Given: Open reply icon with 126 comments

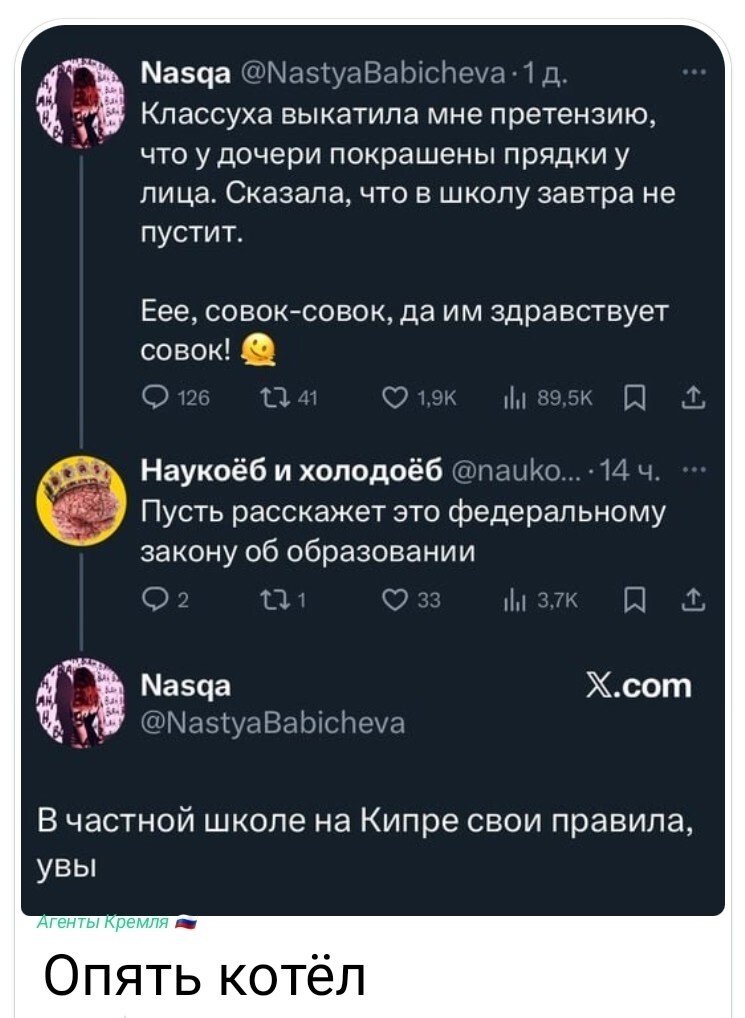Looking at the screenshot, I should pos(153,399).
